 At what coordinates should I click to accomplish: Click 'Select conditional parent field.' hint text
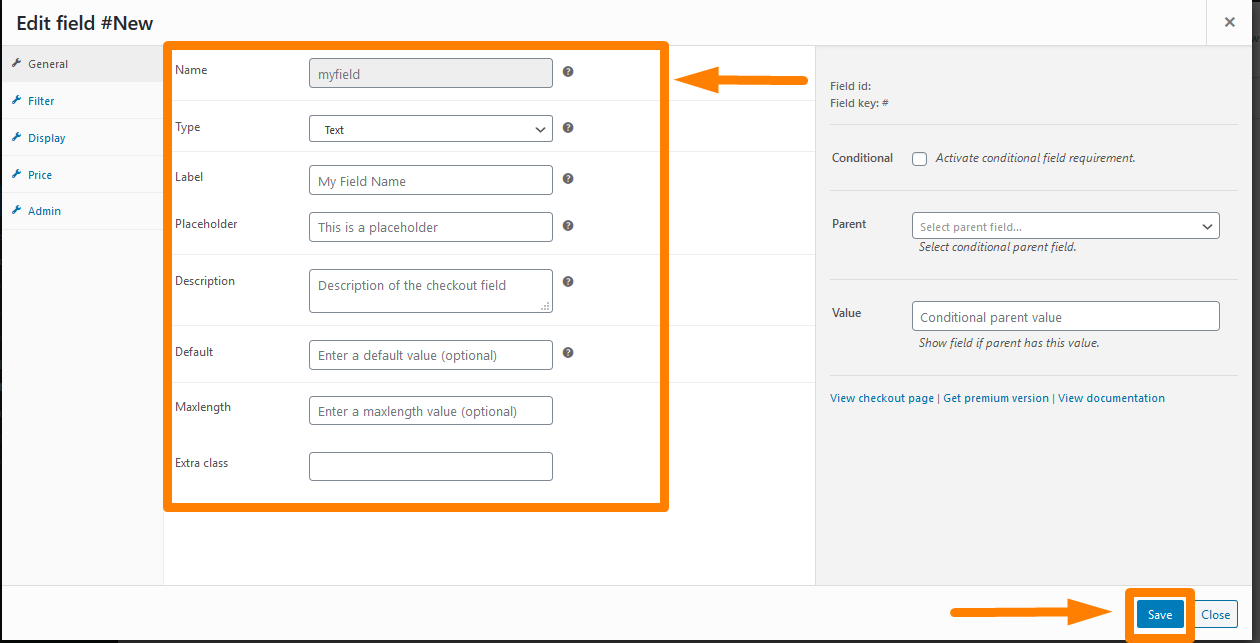click(998, 247)
